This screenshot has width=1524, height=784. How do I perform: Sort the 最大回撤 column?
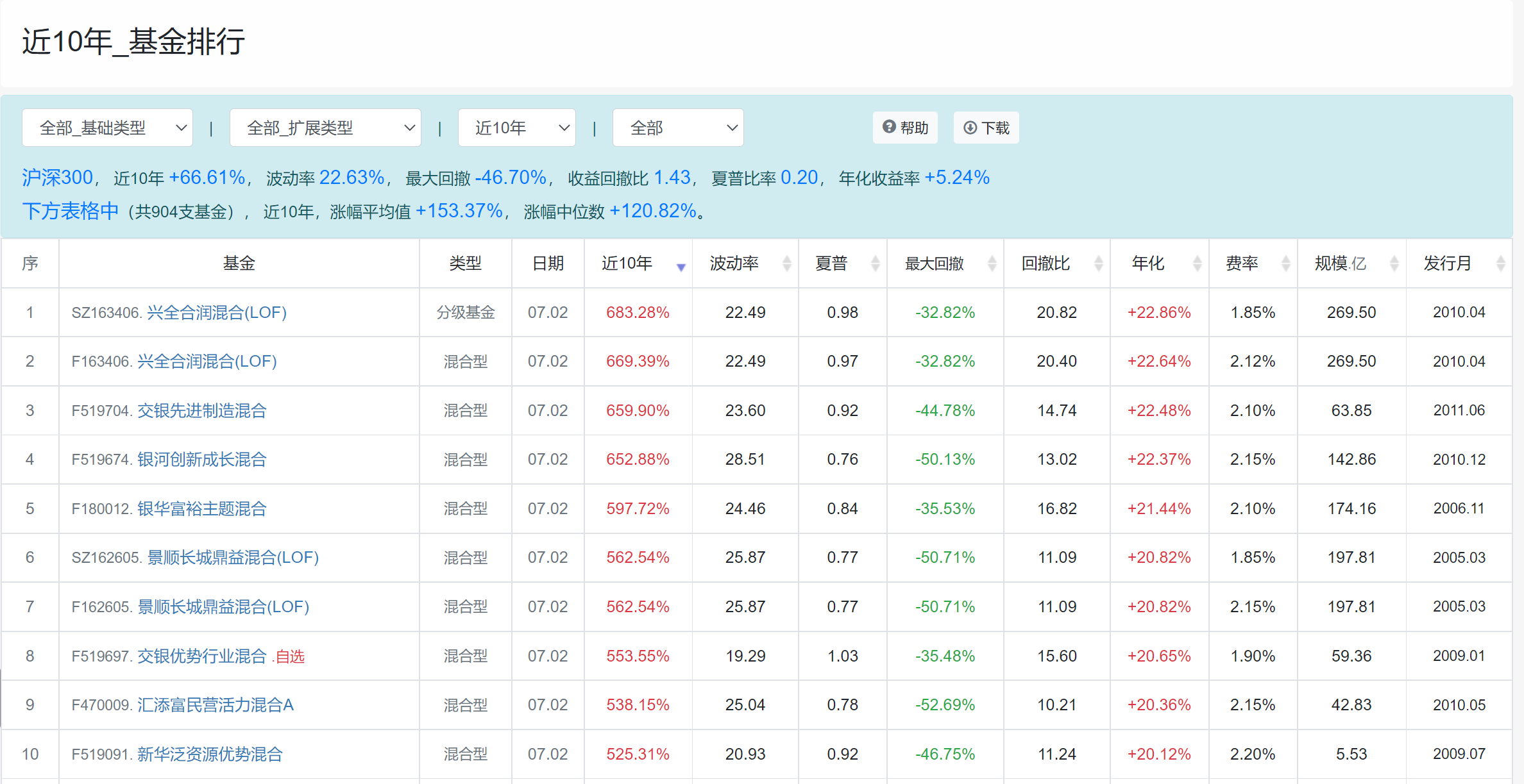tap(992, 263)
